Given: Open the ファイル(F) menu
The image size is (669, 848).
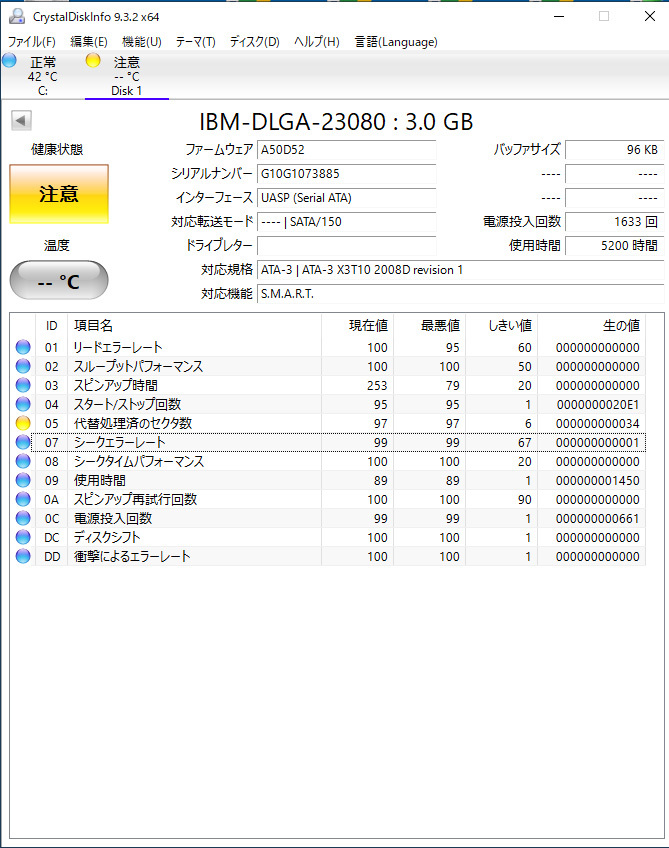Looking at the screenshot, I should tap(32, 42).
